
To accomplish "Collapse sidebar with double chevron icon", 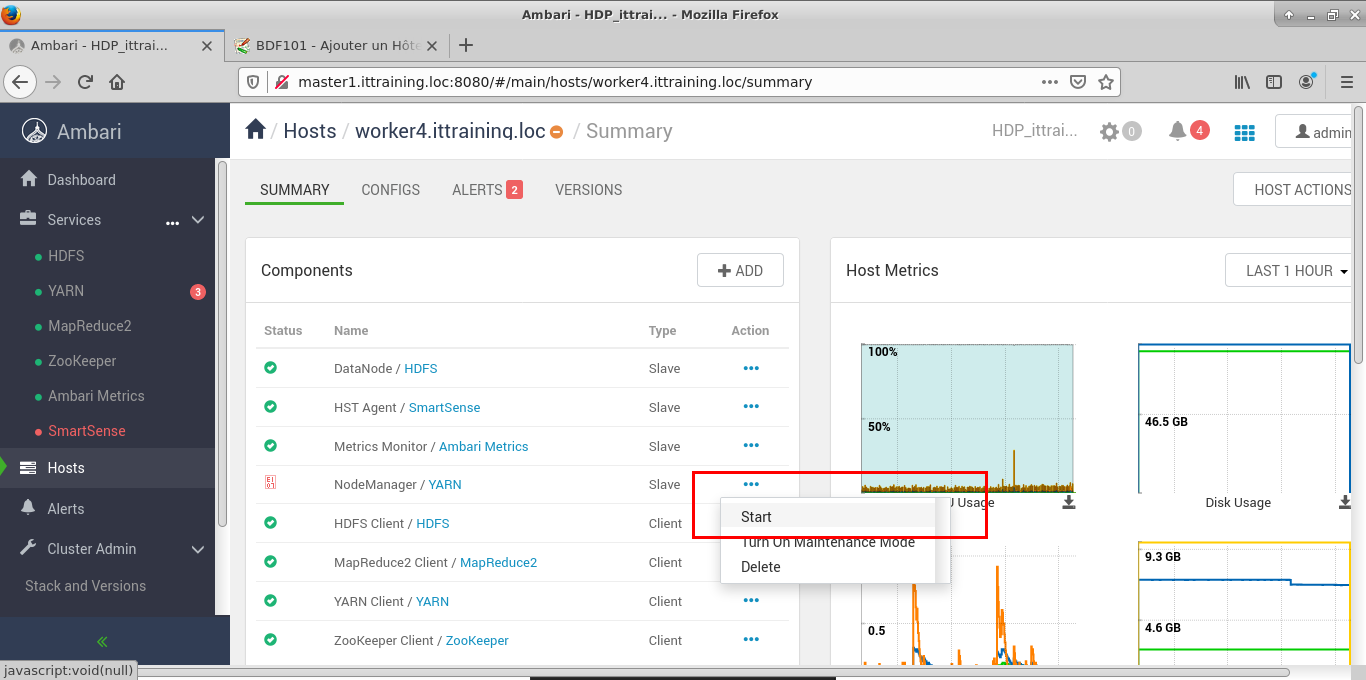I will [102, 641].
